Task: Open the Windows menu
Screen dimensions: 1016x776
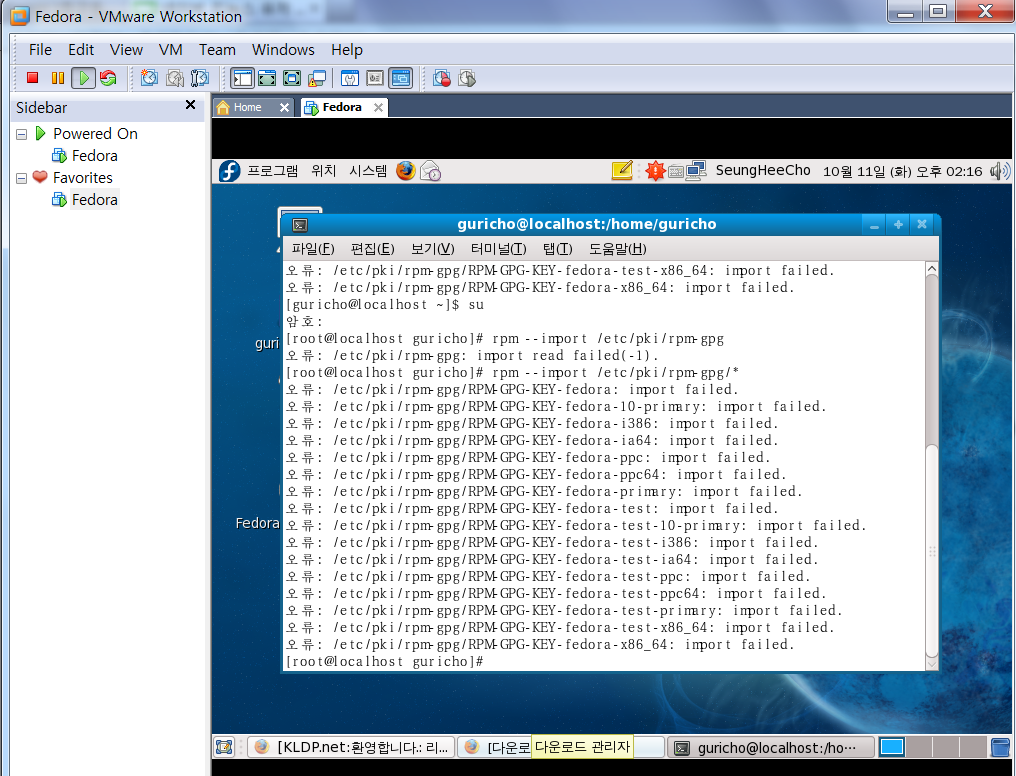Action: click(283, 50)
